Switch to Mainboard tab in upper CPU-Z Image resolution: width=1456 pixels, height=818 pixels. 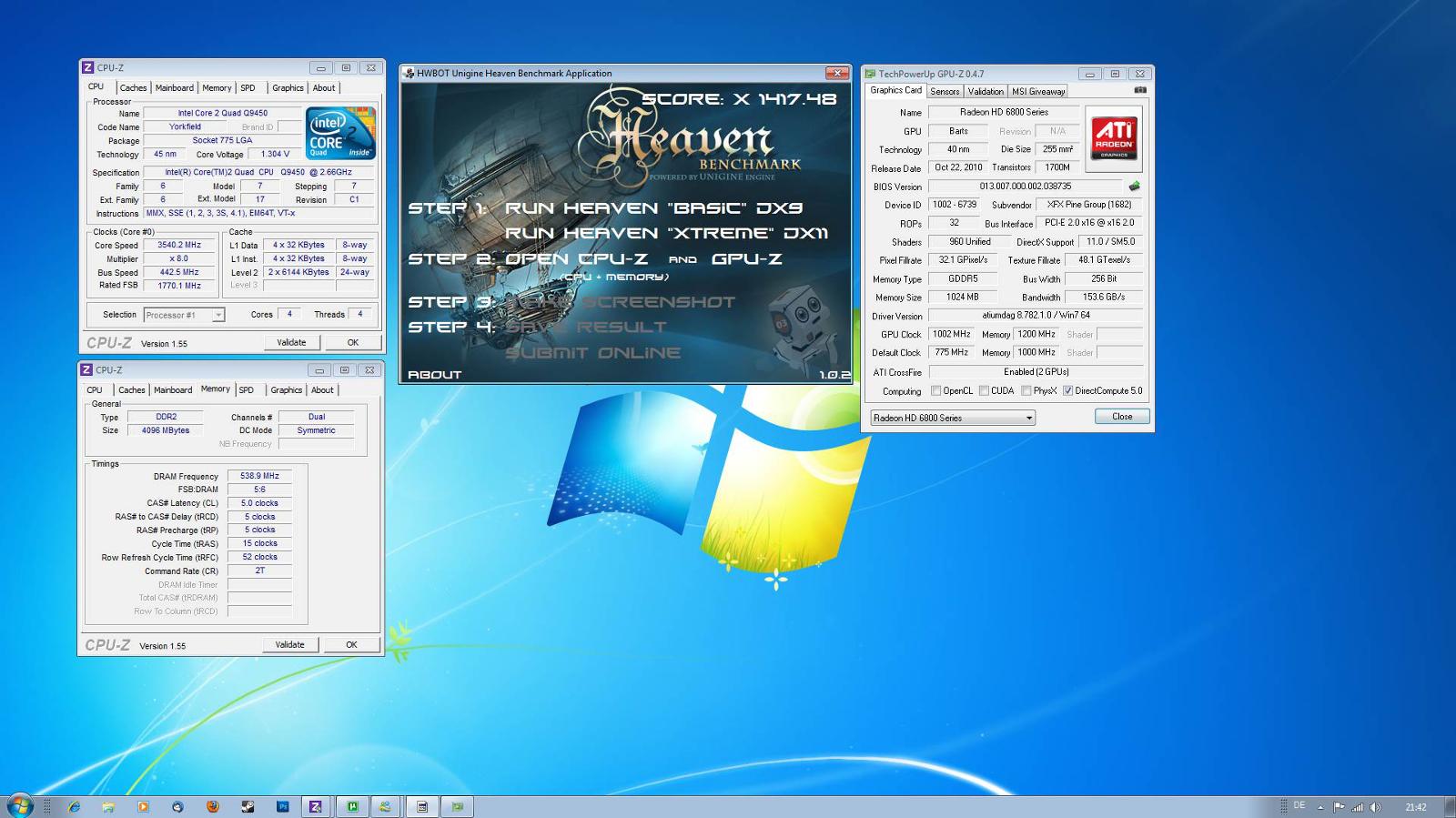point(174,88)
